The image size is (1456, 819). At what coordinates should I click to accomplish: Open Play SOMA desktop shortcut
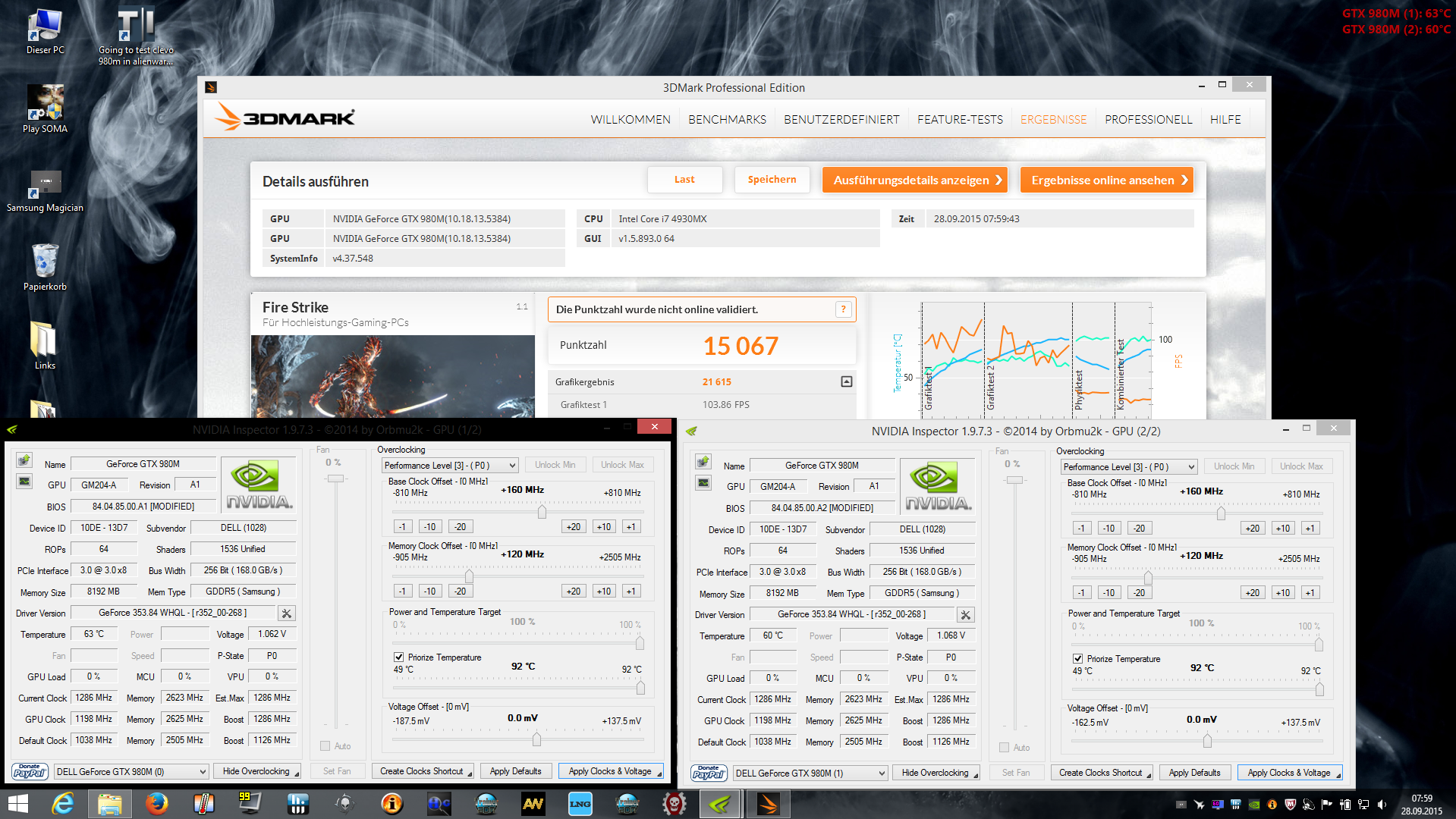pos(45,108)
